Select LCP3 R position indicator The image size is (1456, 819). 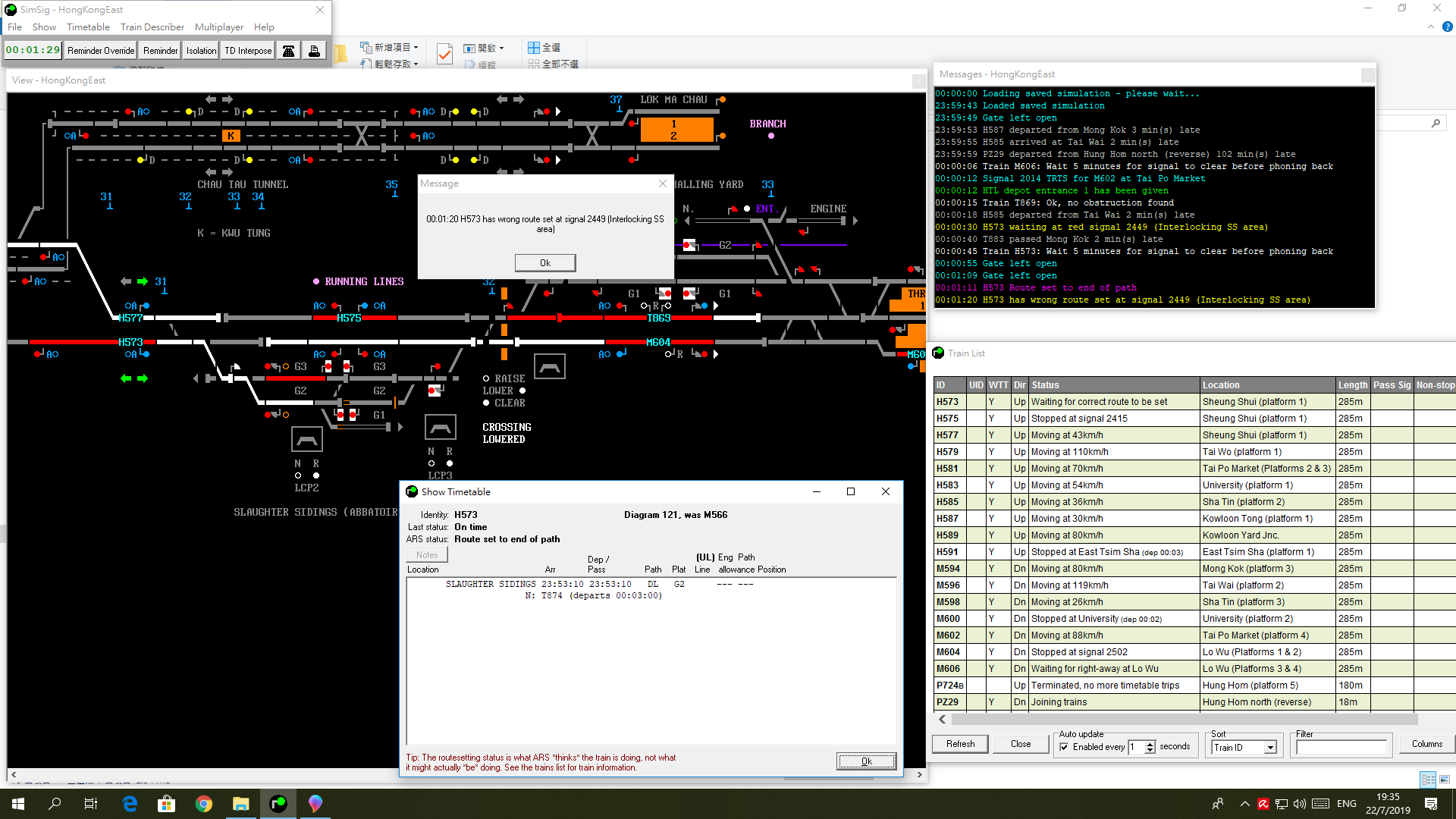coord(450,463)
